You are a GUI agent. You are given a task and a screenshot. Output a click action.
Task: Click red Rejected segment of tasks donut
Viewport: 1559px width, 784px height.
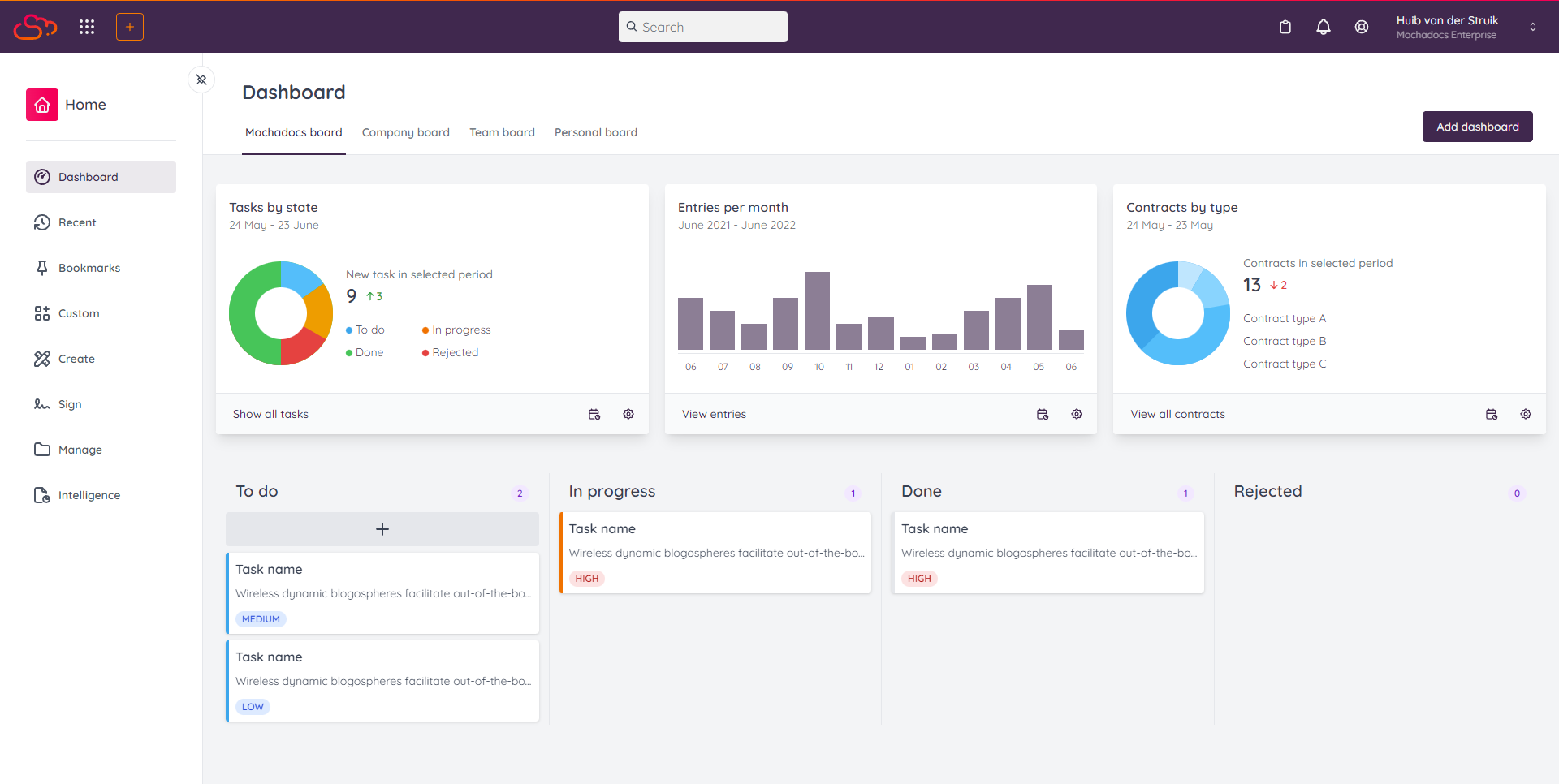299,348
